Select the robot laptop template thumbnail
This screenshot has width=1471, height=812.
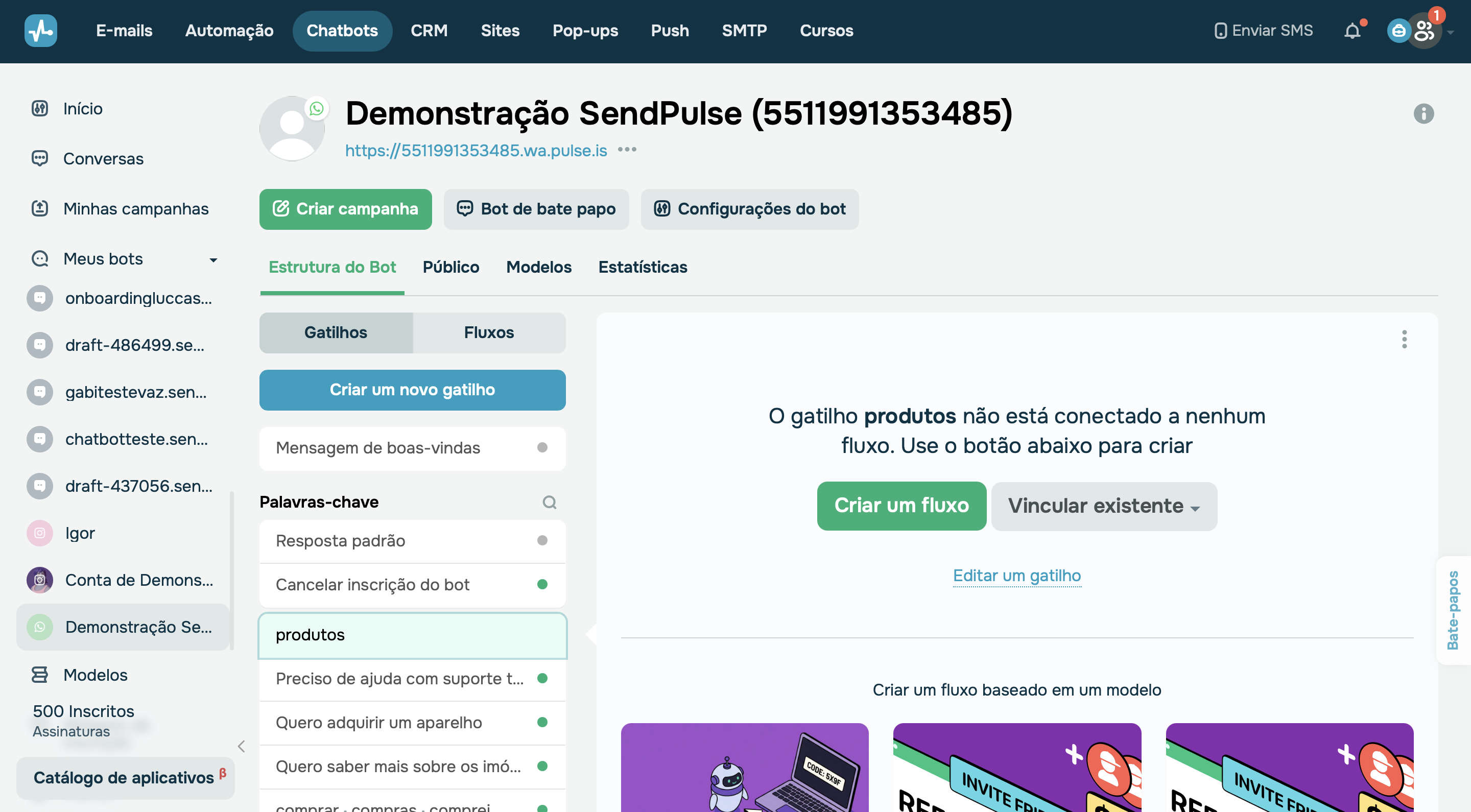[745, 768]
